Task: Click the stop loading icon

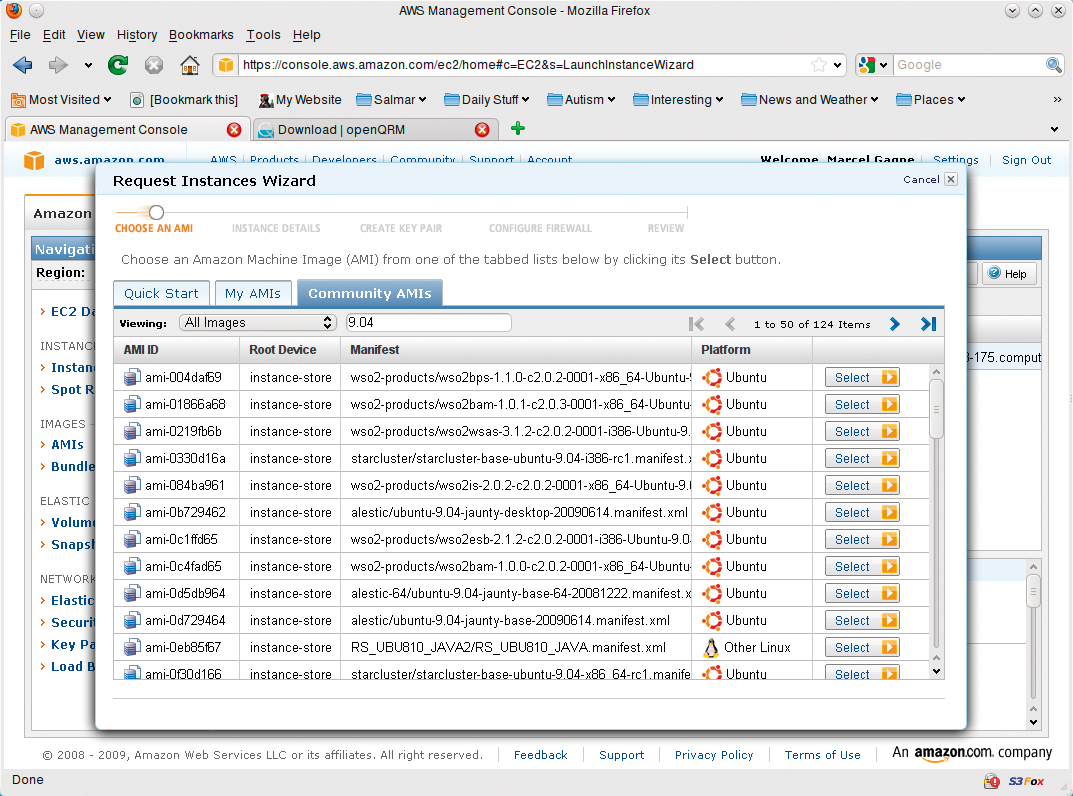Action: [154, 65]
